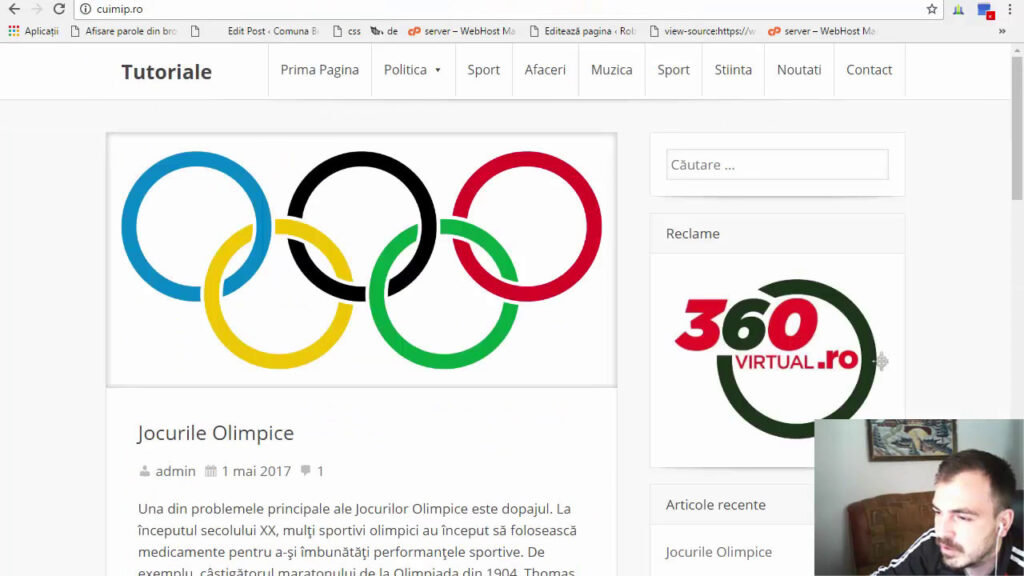Open the 'de' bookmark
This screenshot has height=576, width=1024.
[x=384, y=31]
